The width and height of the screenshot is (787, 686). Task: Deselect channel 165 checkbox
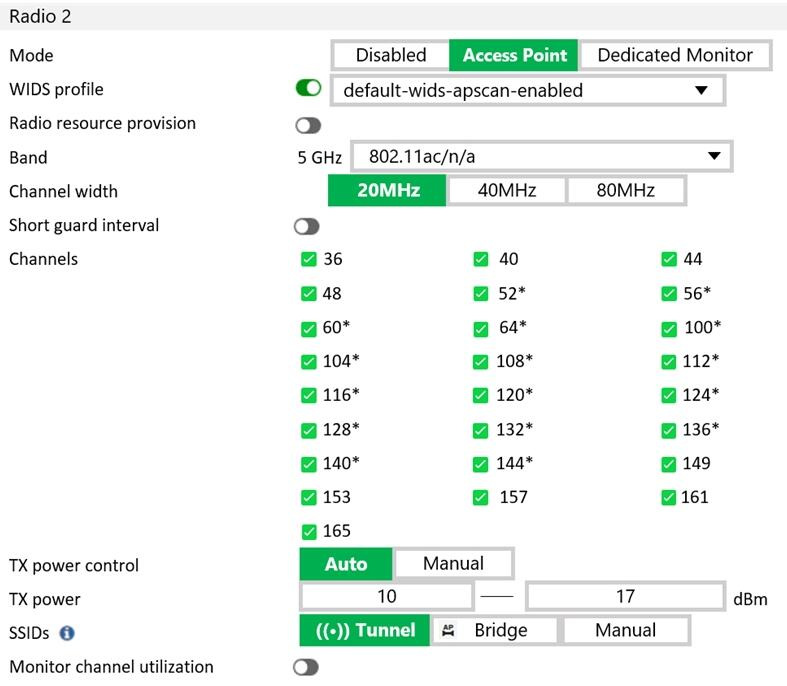click(x=308, y=532)
